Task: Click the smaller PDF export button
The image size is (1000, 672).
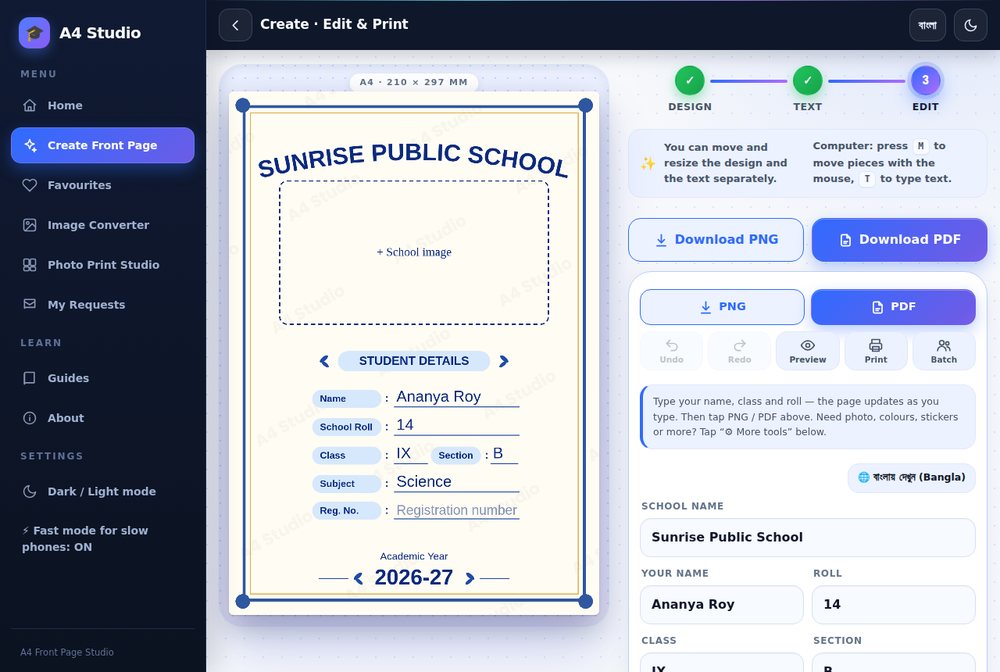Action: [893, 307]
